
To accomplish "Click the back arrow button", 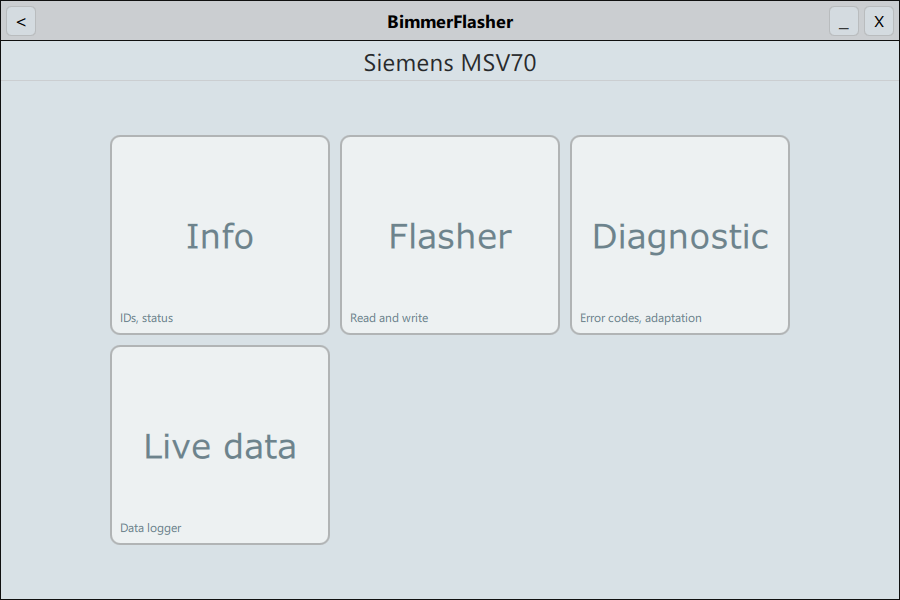I will pos(21,21).
